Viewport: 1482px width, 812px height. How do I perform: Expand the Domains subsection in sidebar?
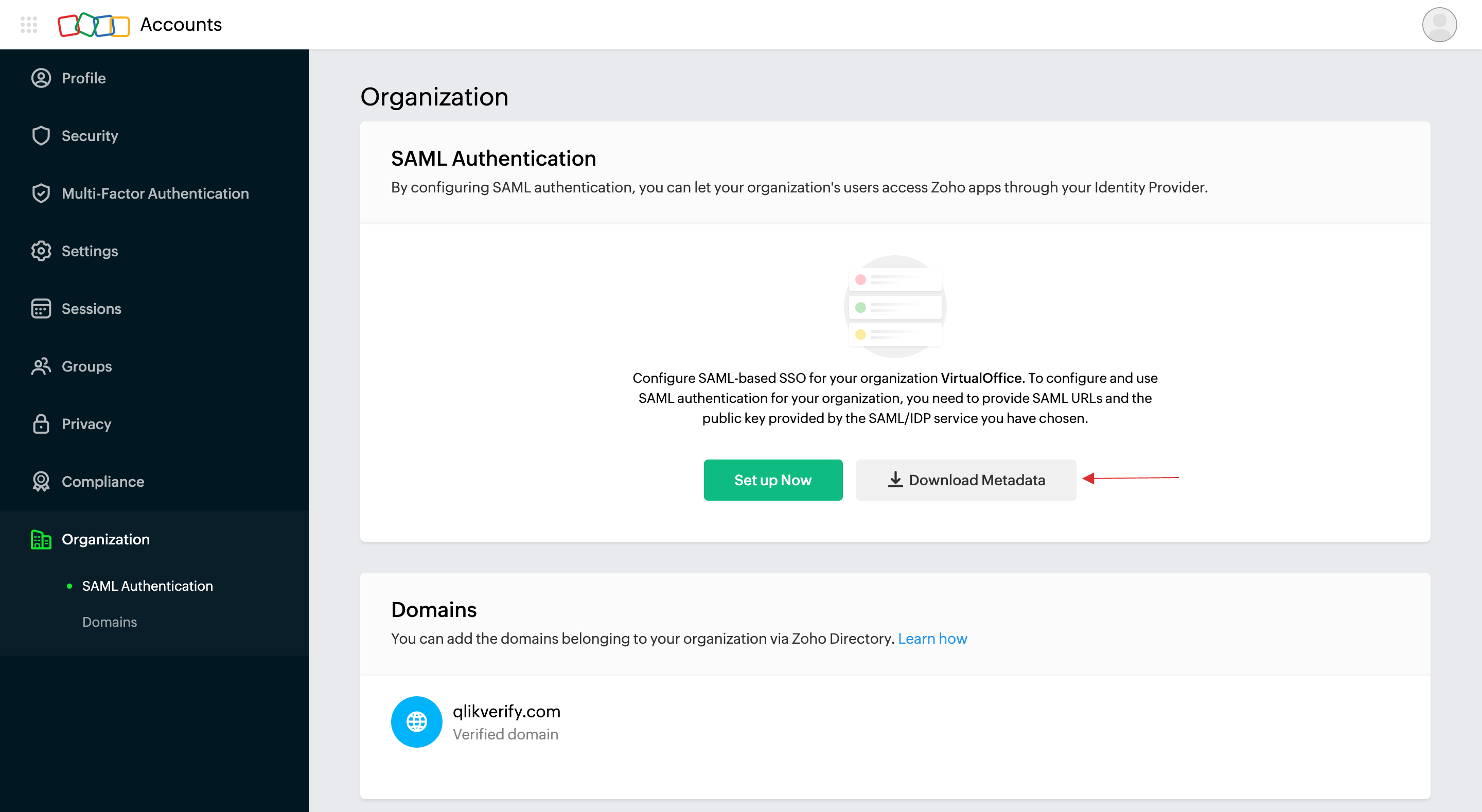coord(109,621)
